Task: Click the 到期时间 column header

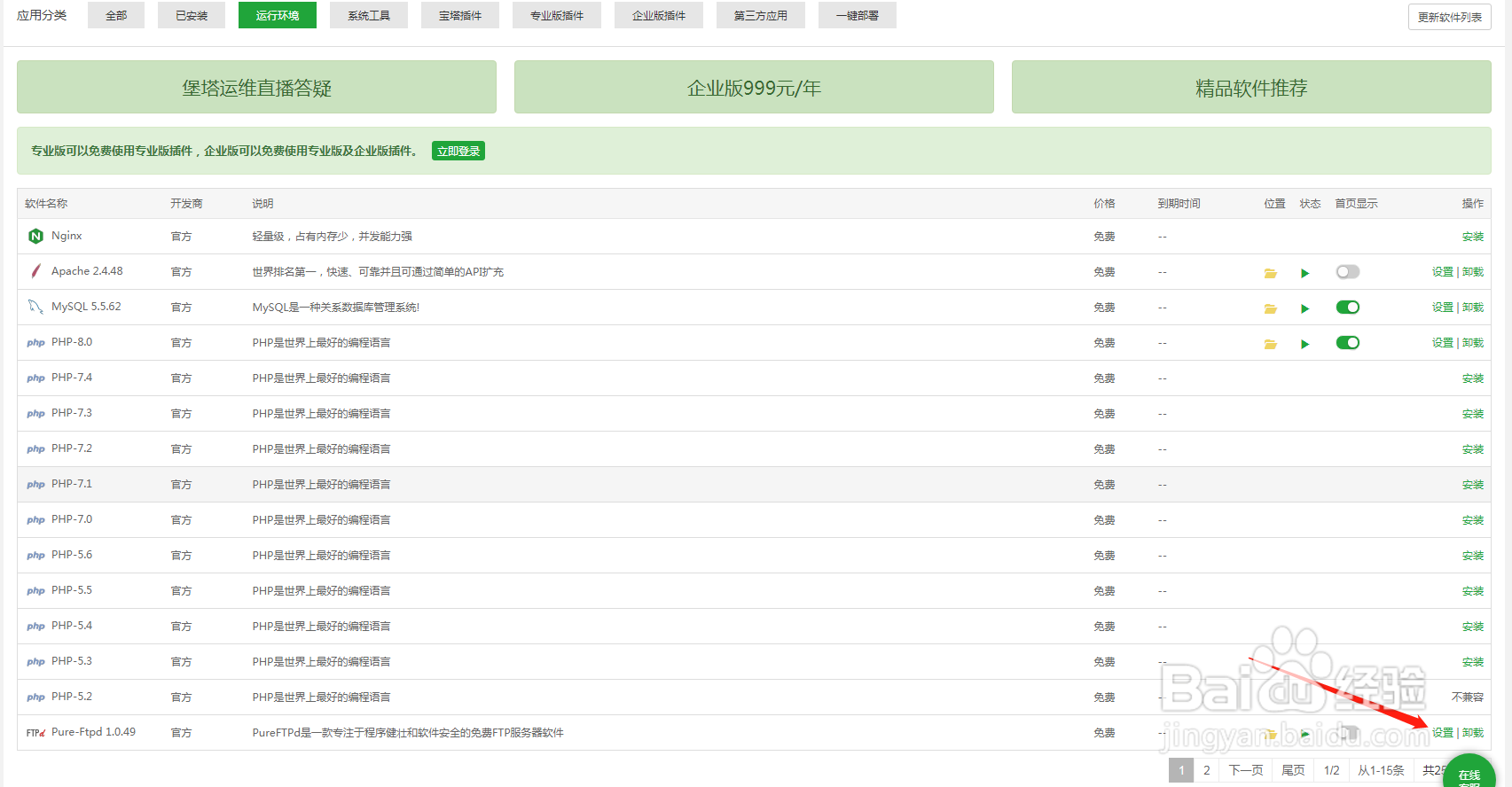Action: [x=1179, y=204]
